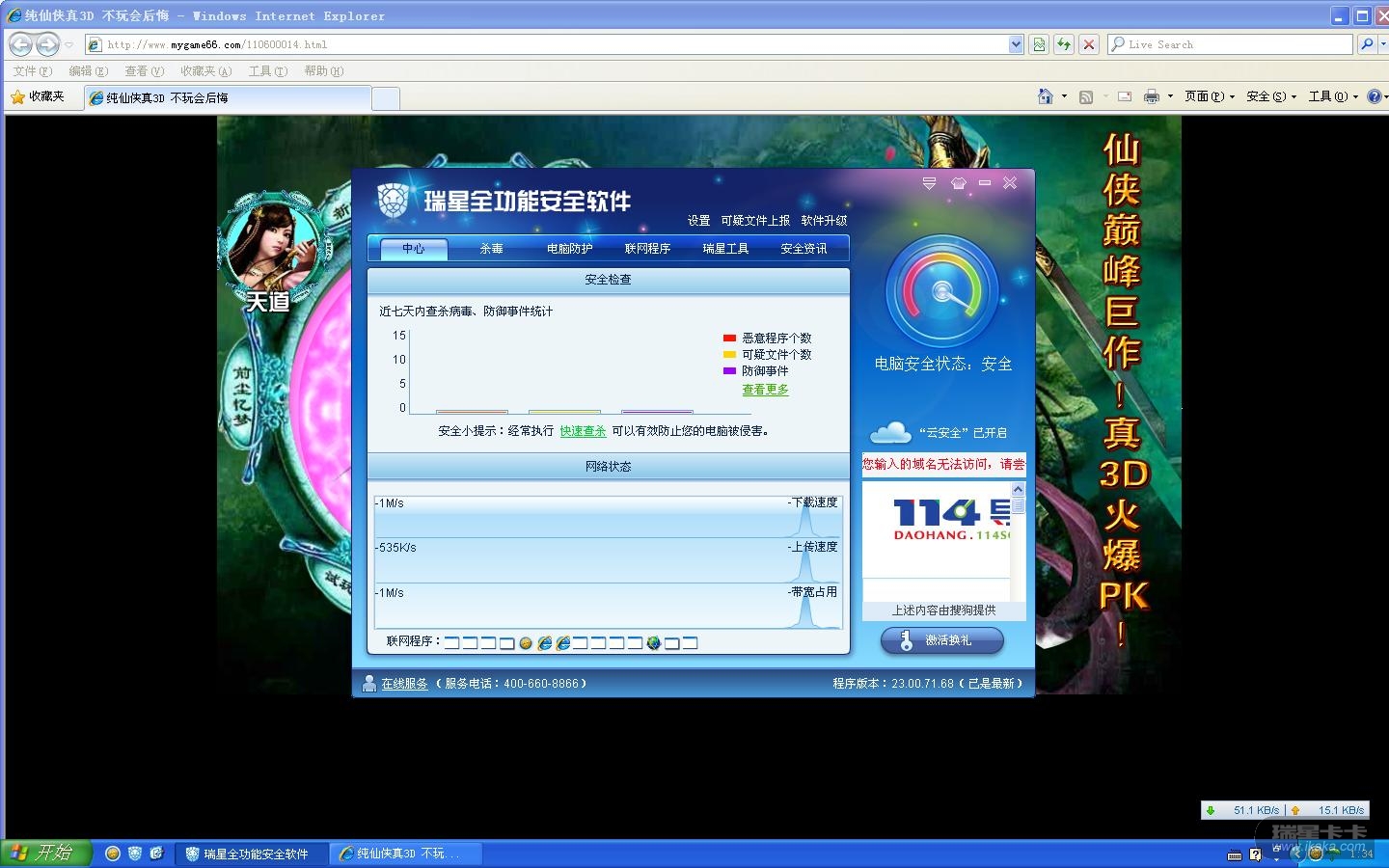Open the 安全 (Safety) dropdown menu
Screen dimensions: 1389x868
pos(1270,96)
